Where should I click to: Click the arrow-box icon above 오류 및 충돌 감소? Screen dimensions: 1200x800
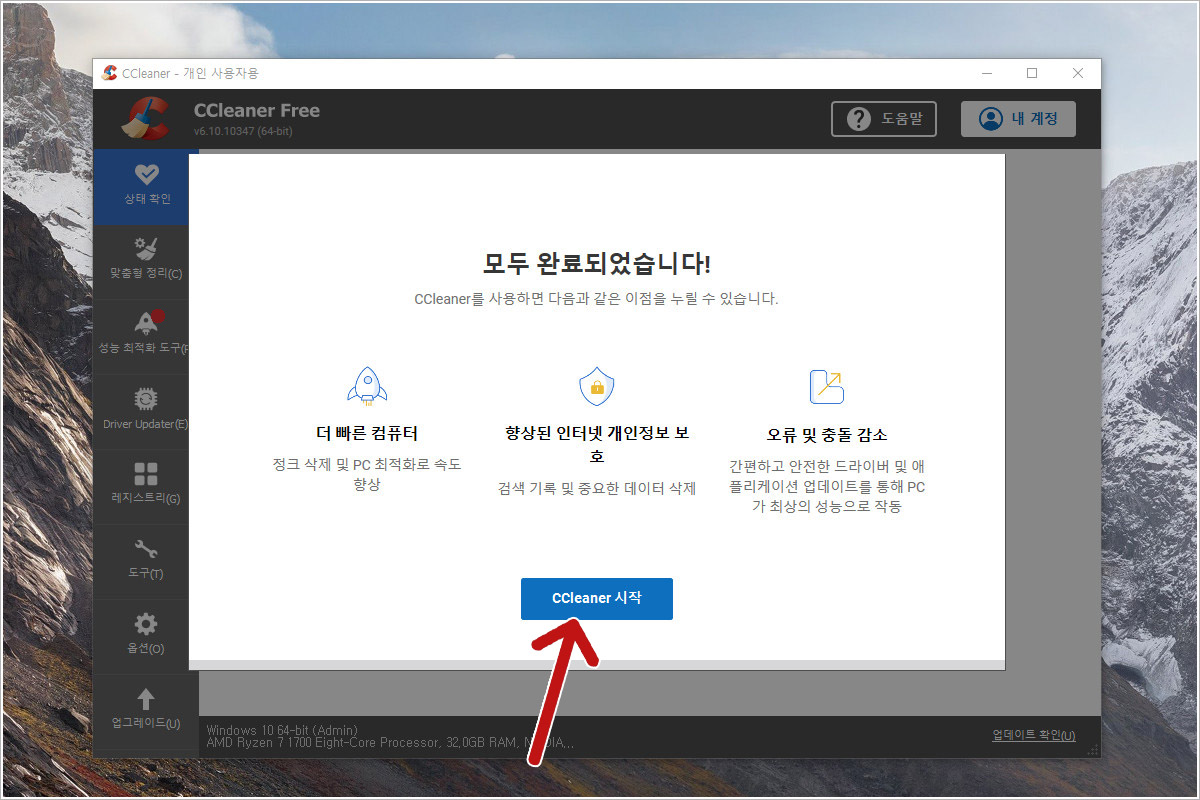point(827,386)
